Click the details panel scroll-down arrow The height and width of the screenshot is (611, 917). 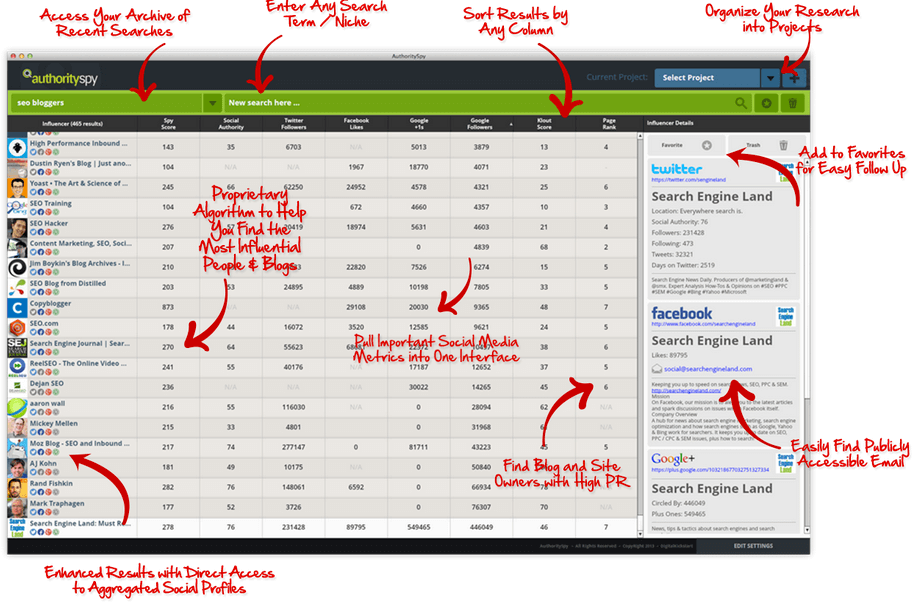click(807, 530)
